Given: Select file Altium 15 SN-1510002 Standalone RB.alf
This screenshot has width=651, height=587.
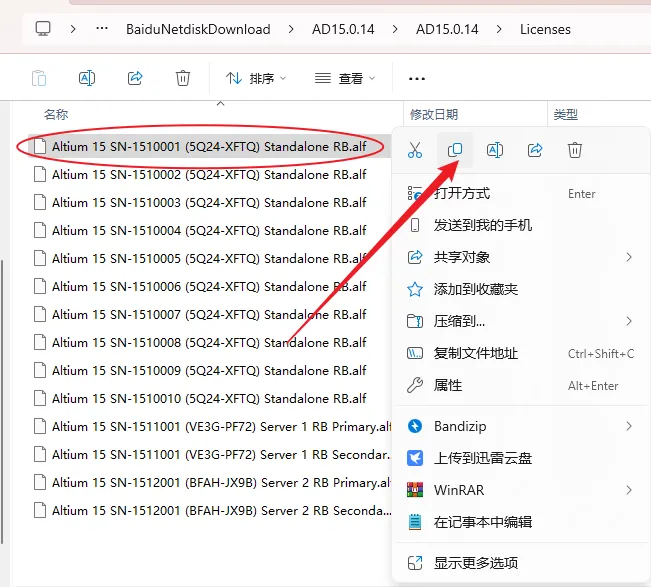Looking at the screenshot, I should (209, 175).
